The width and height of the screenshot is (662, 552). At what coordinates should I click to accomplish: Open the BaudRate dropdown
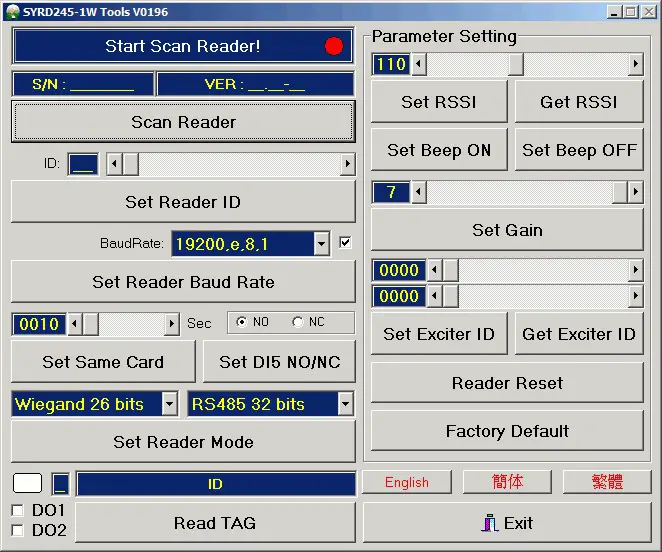321,244
